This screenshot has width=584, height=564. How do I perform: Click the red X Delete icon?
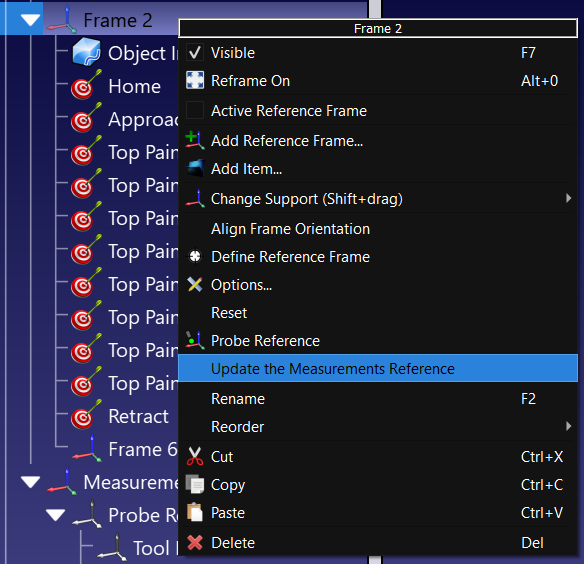[x=195, y=543]
